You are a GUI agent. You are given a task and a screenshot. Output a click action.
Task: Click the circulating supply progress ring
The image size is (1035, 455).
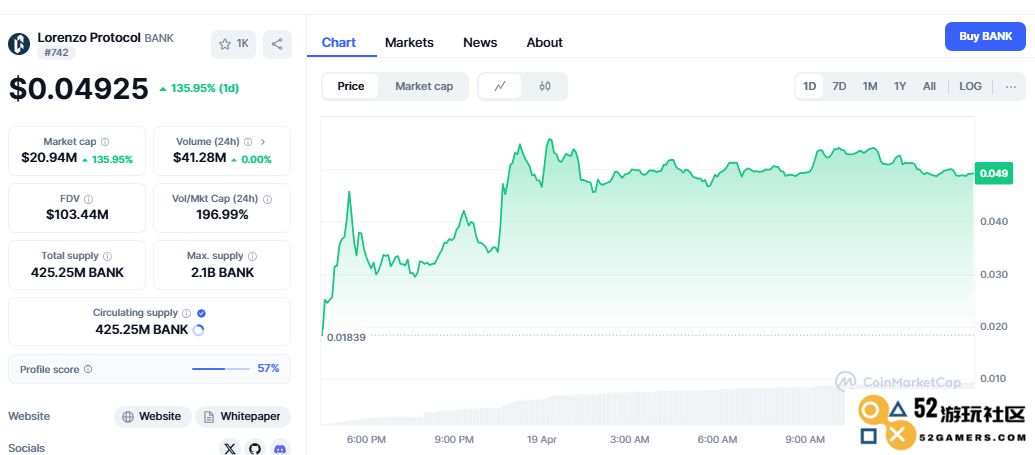pyautogui.click(x=198, y=330)
